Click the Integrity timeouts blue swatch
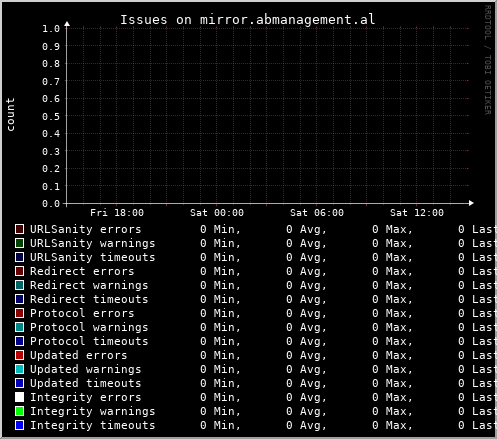497x439 pixels. click(x=20, y=425)
